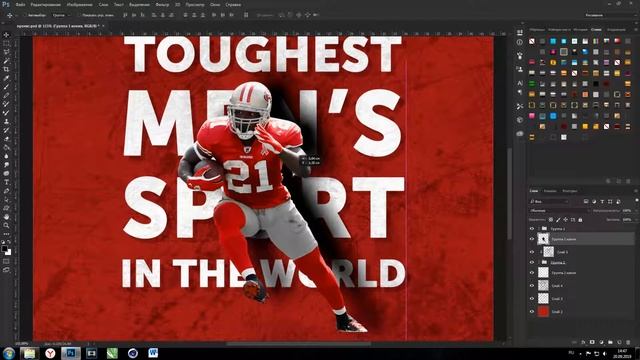Select the Blur tool droplet icon

[x=6, y=156]
